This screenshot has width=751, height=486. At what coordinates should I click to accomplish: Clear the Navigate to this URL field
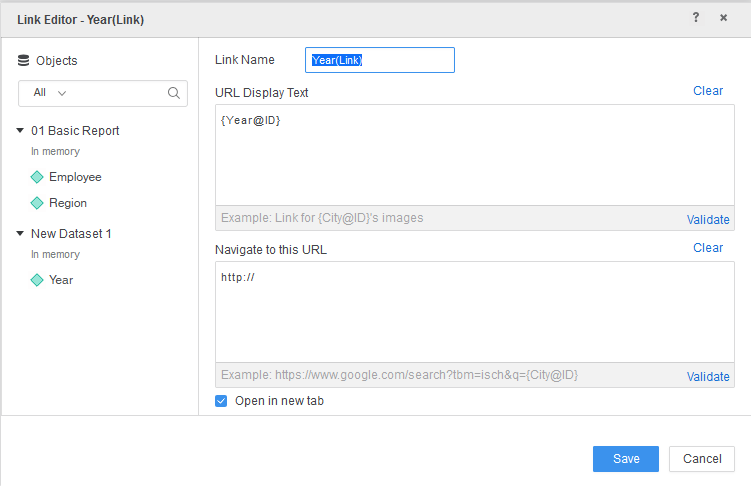[x=707, y=248]
